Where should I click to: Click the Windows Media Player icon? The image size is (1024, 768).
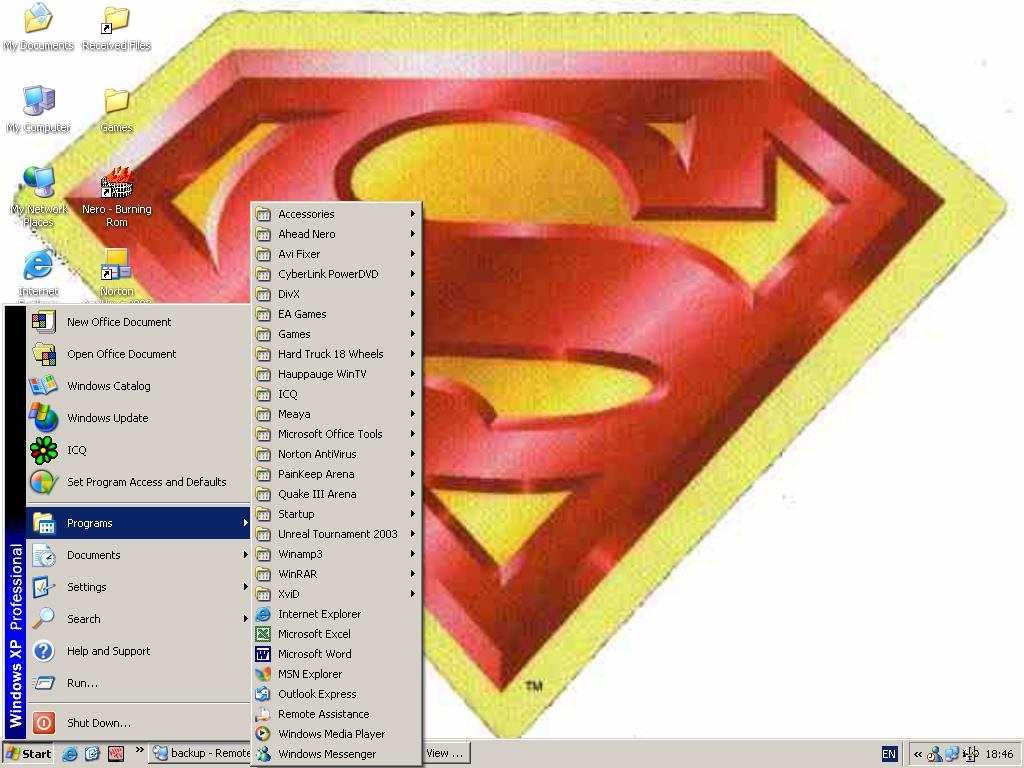pyautogui.click(x=263, y=734)
